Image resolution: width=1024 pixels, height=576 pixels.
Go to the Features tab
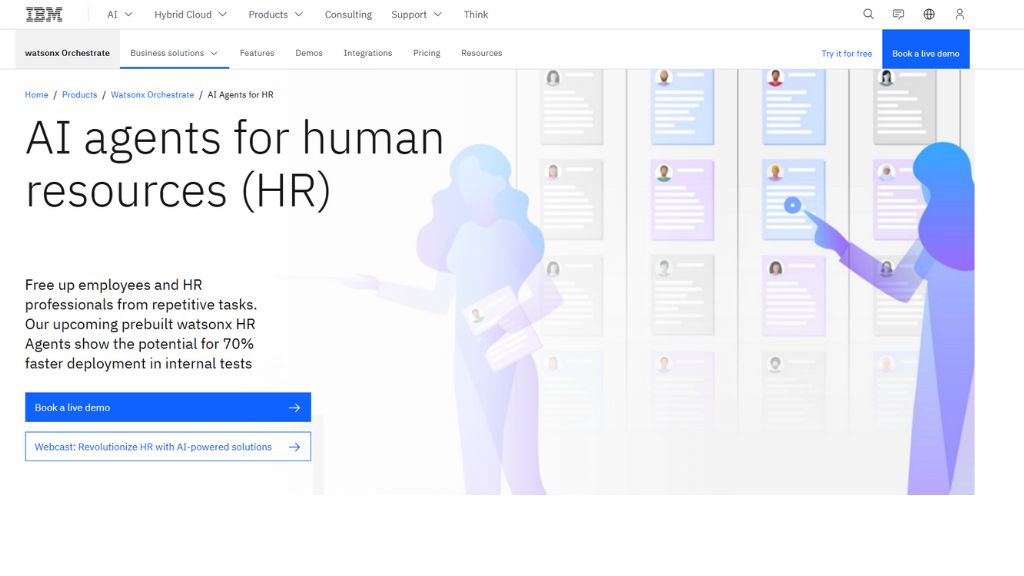point(257,53)
